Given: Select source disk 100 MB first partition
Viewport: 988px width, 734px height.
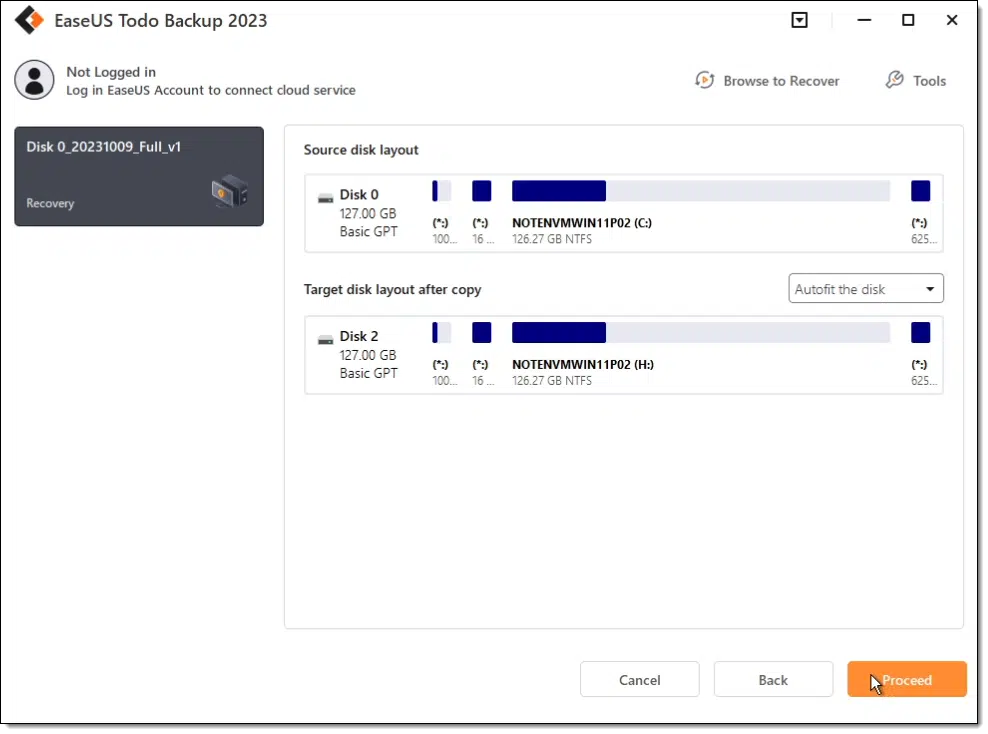Looking at the screenshot, I should 444,192.
